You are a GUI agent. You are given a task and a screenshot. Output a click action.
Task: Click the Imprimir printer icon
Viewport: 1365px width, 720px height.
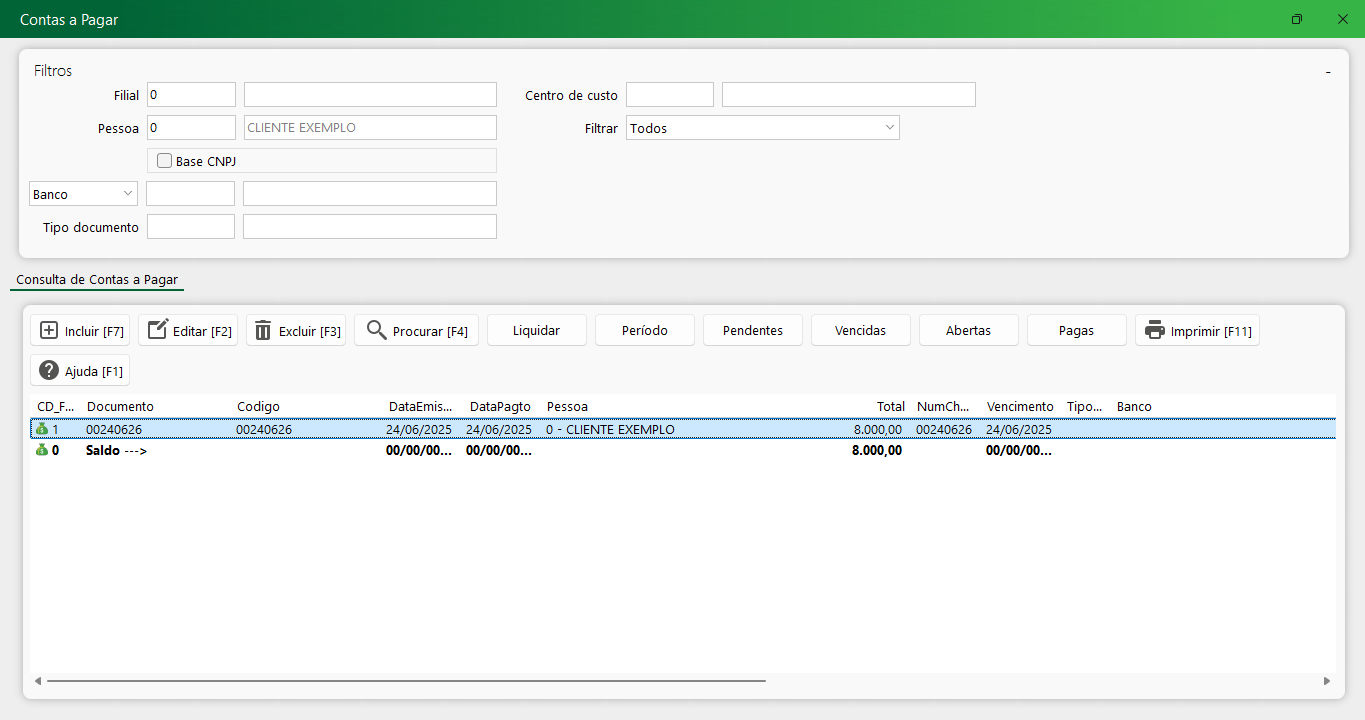click(x=1155, y=331)
